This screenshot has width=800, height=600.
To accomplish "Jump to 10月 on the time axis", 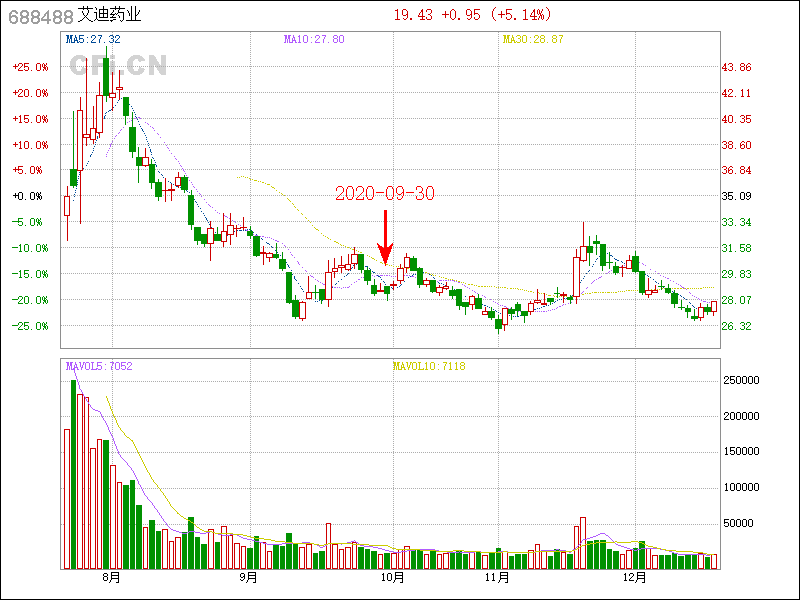I will point(393,578).
